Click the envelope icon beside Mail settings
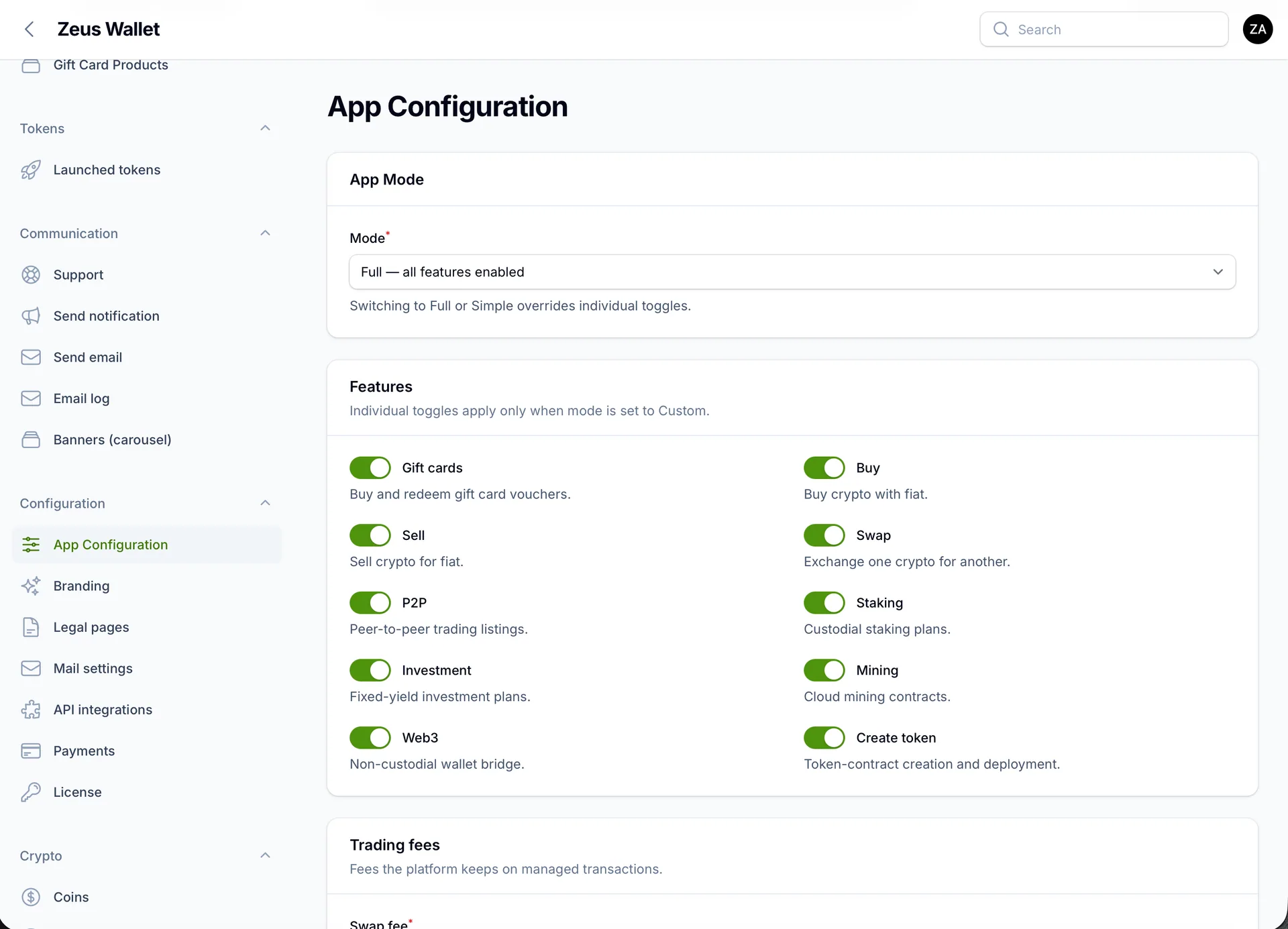This screenshot has height=929, width=1288. pos(31,669)
